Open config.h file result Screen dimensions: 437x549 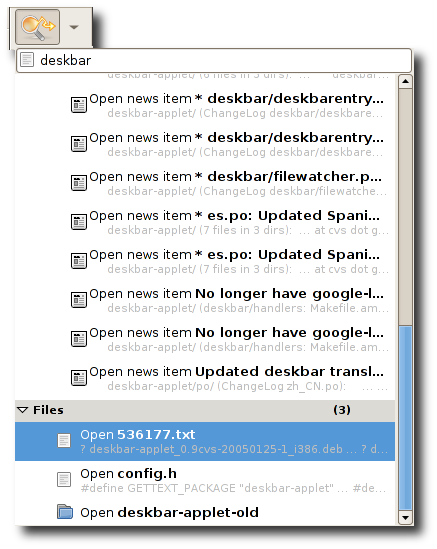[205, 480]
